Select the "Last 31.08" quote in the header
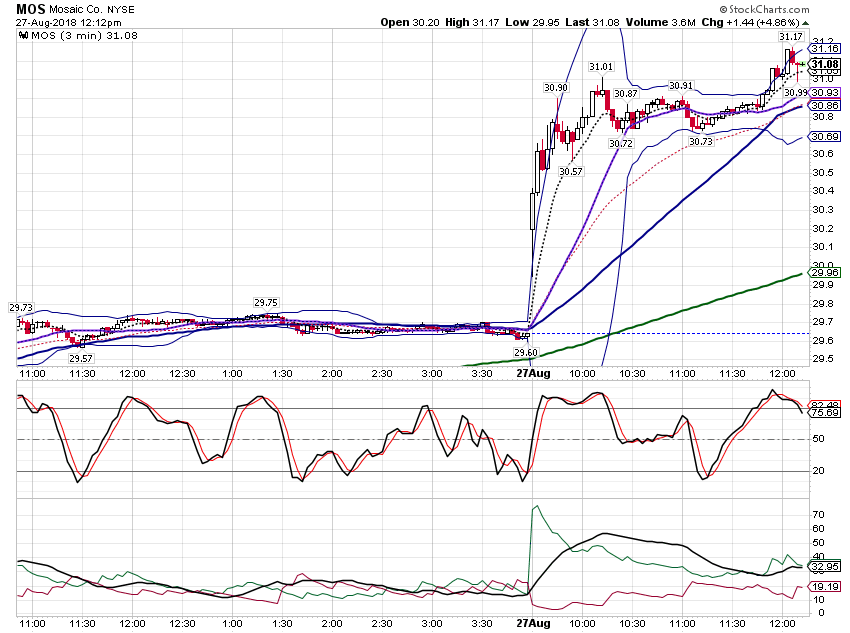This screenshot has width=850, height=633. click(x=592, y=22)
